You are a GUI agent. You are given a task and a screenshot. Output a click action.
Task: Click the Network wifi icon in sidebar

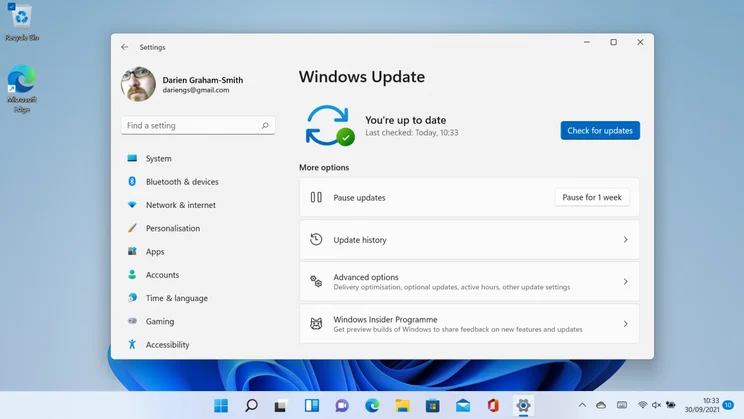(x=132, y=205)
